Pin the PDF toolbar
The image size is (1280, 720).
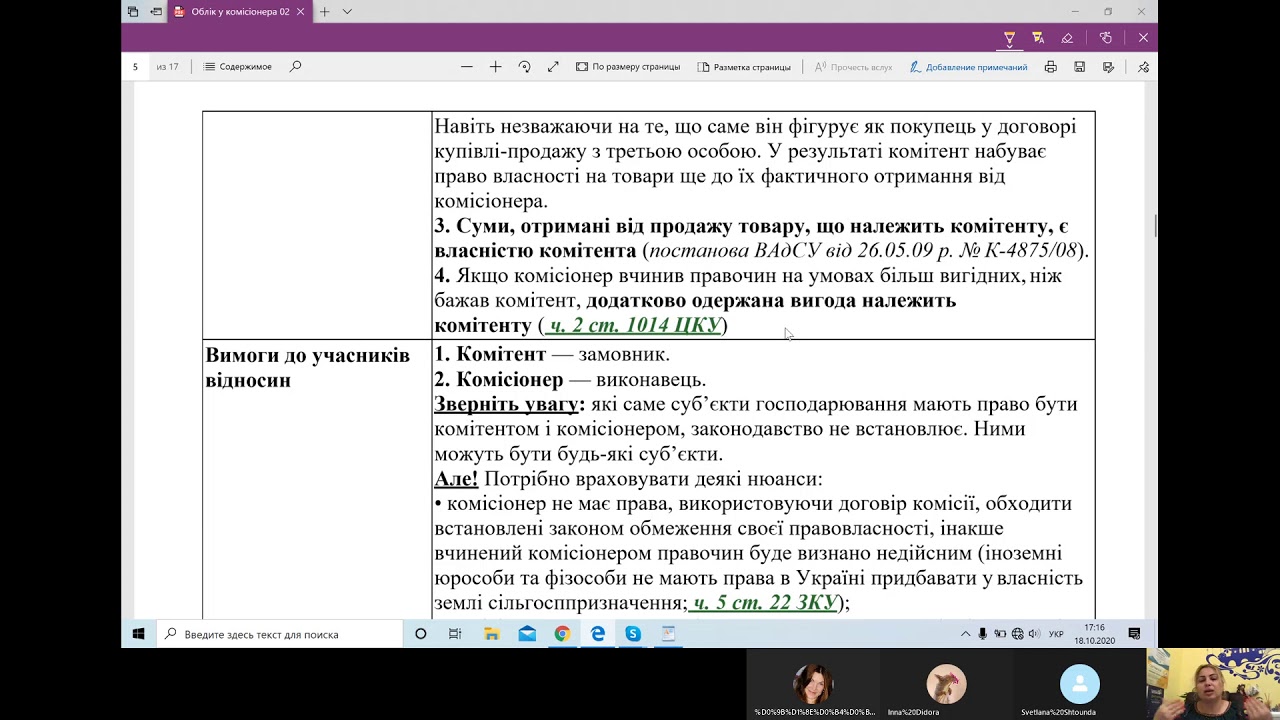tap(1143, 67)
